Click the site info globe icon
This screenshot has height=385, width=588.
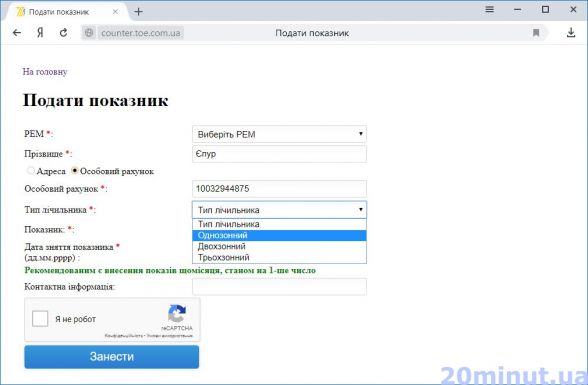(x=89, y=33)
